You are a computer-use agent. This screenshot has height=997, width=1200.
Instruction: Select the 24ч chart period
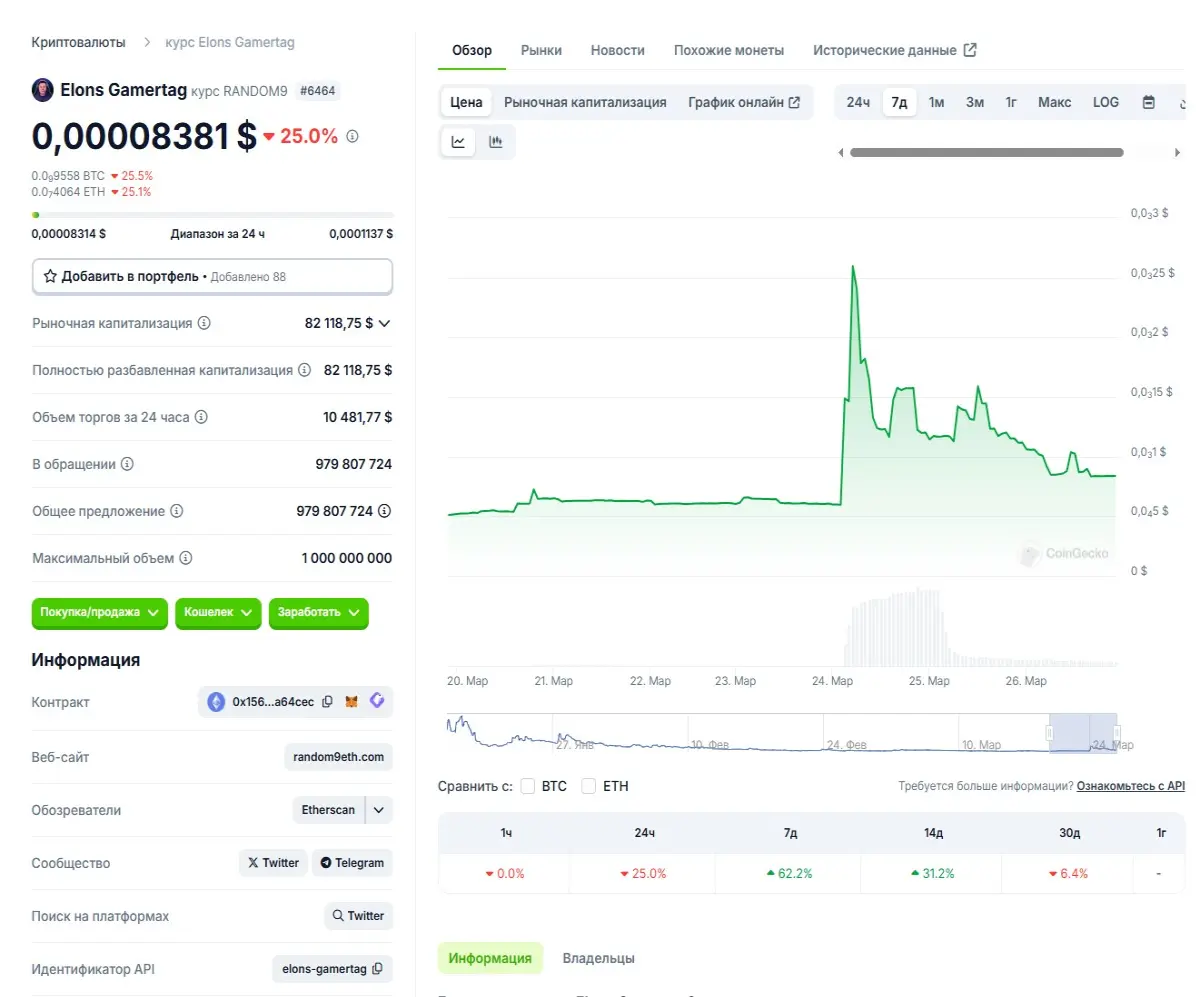[x=858, y=102]
